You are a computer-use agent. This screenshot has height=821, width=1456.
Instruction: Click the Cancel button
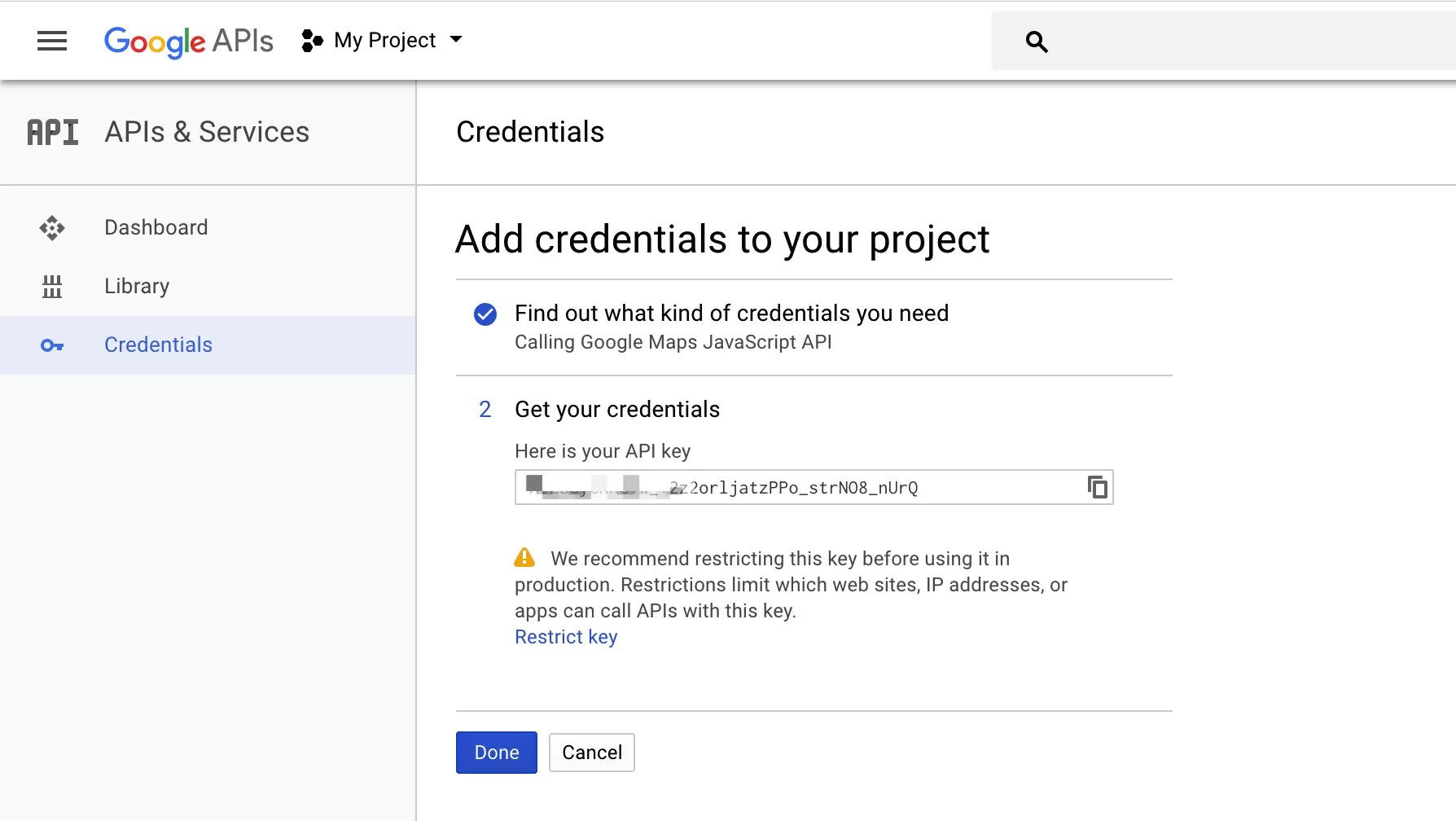pos(591,753)
